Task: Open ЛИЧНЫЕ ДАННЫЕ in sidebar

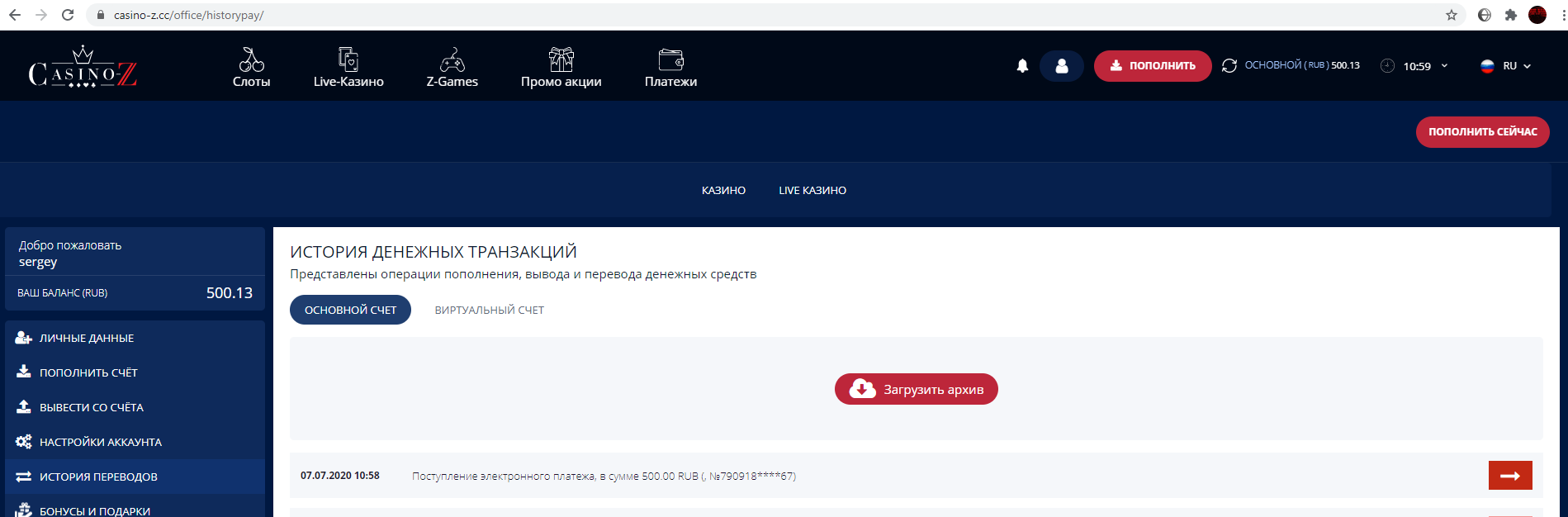Action: [135, 338]
